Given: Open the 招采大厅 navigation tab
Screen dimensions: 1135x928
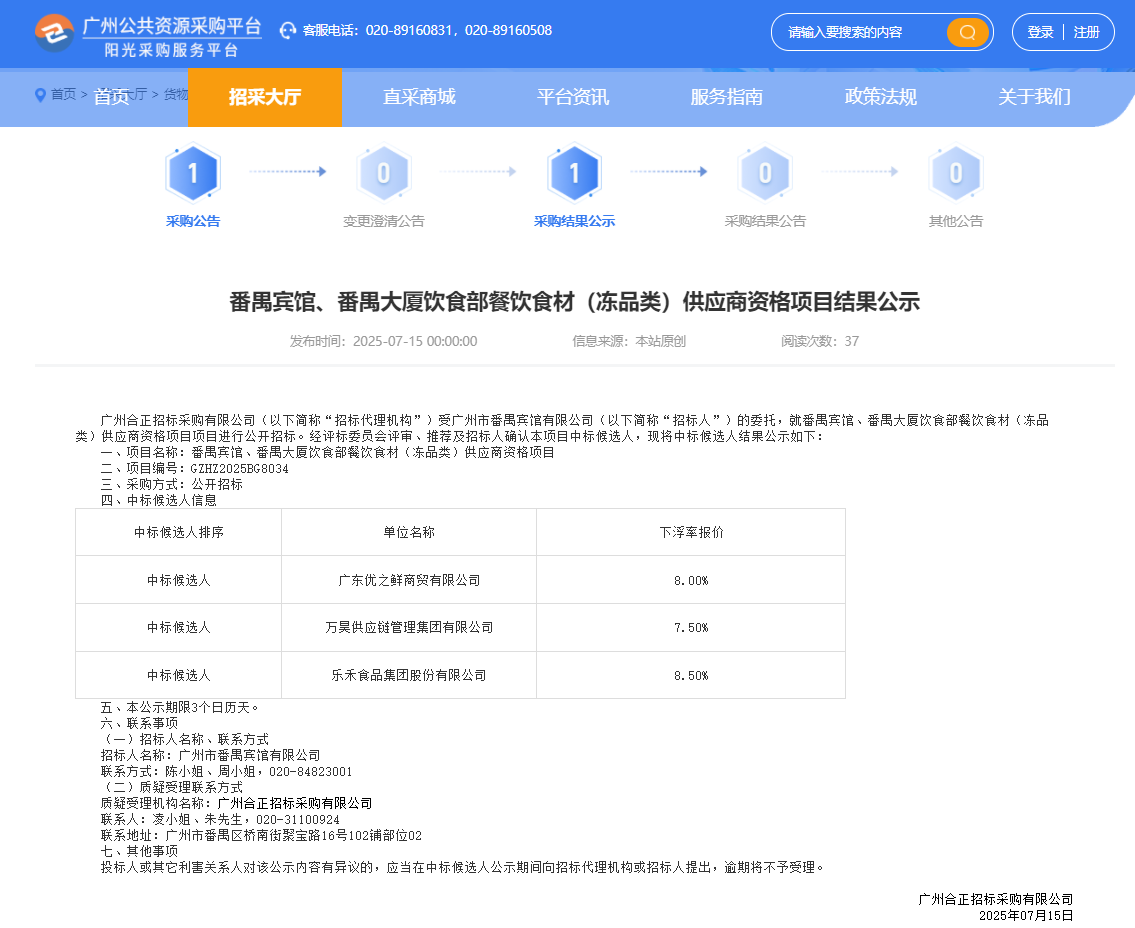Looking at the screenshot, I should [x=265, y=97].
